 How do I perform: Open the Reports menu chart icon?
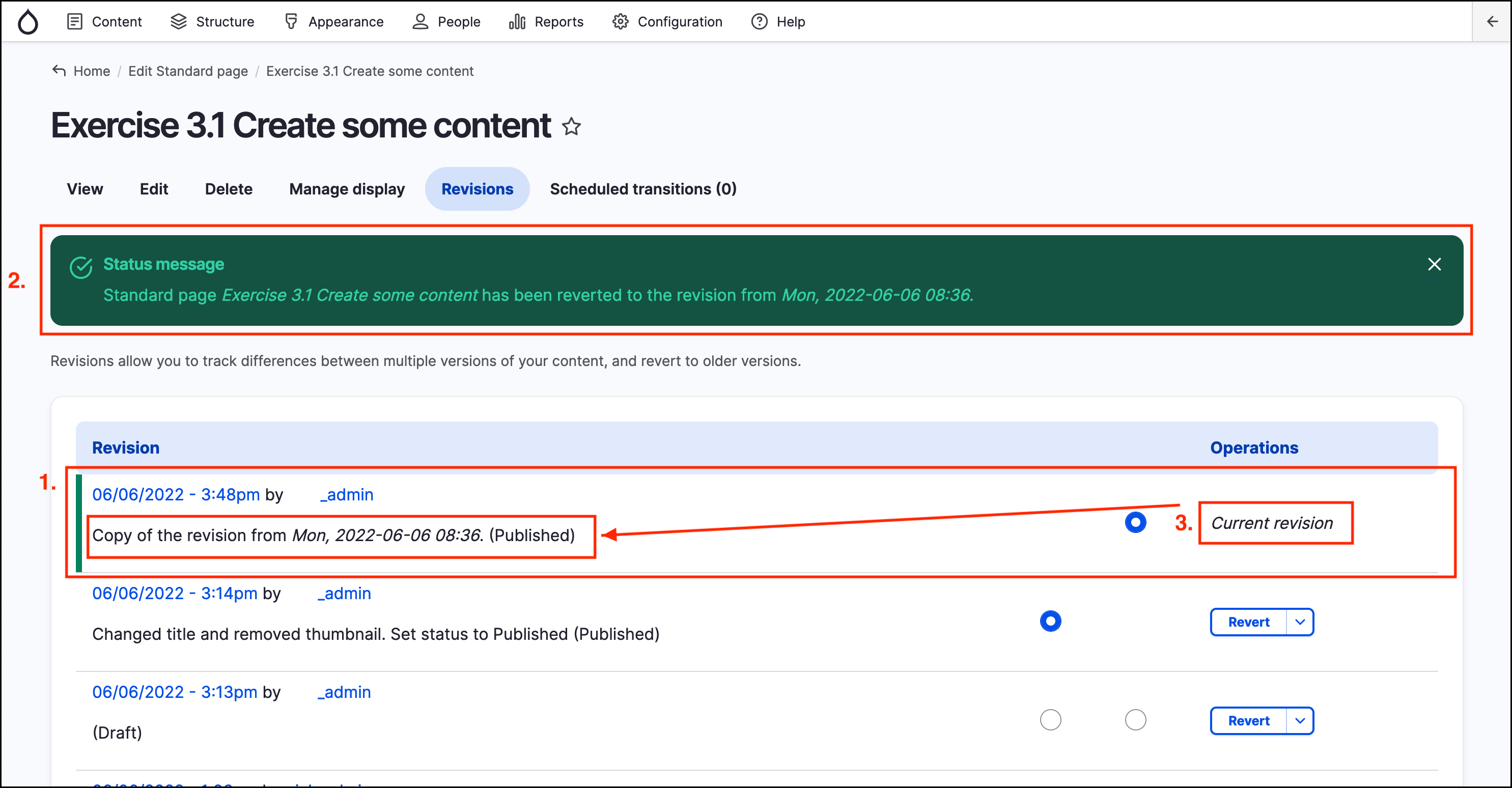[x=517, y=22]
